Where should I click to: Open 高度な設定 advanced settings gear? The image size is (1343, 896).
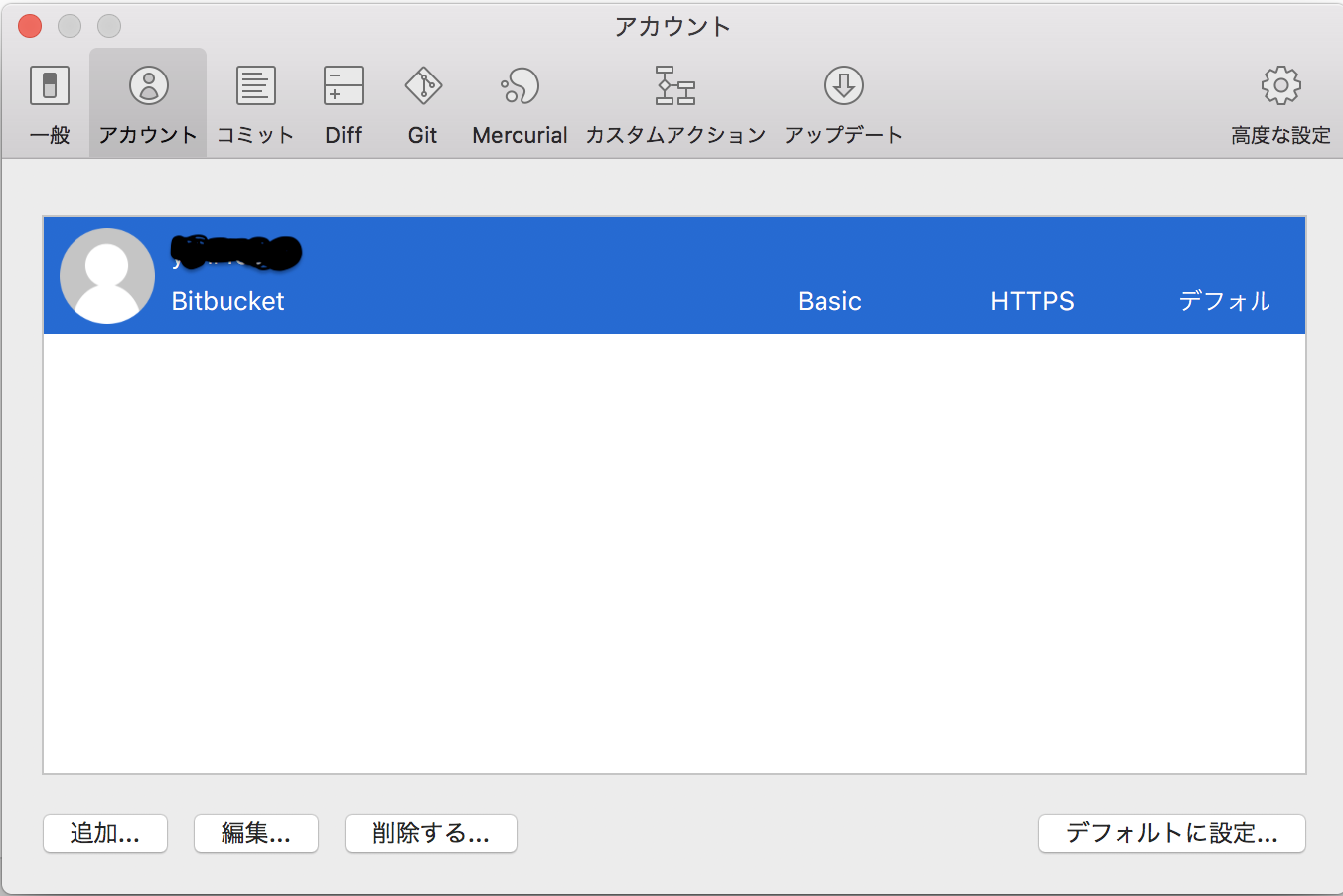pos(1281,85)
